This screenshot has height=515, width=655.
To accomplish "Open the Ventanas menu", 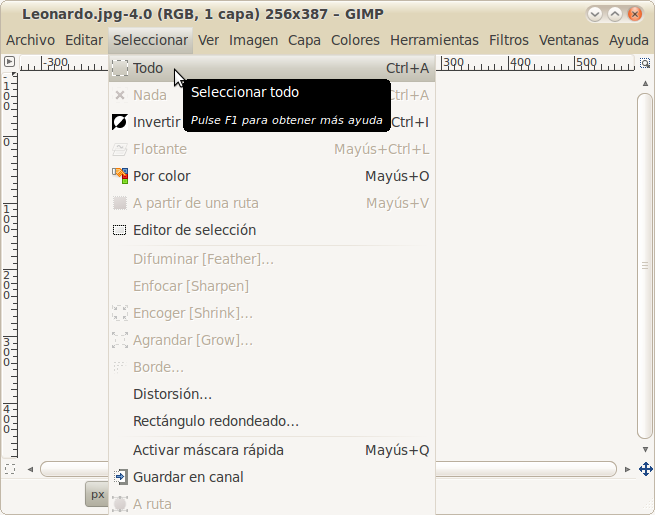I will point(569,40).
